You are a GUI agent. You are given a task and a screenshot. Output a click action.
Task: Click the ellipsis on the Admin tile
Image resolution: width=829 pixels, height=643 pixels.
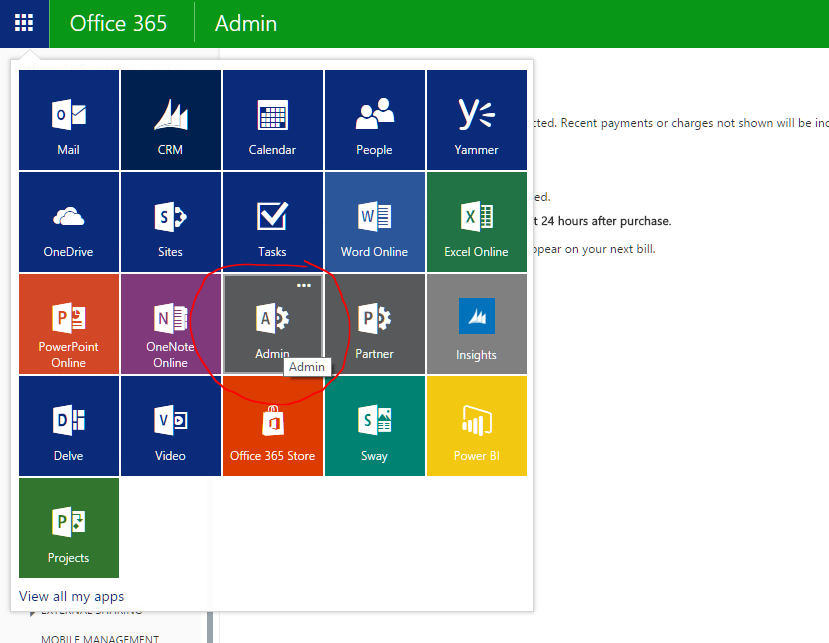pos(304,286)
